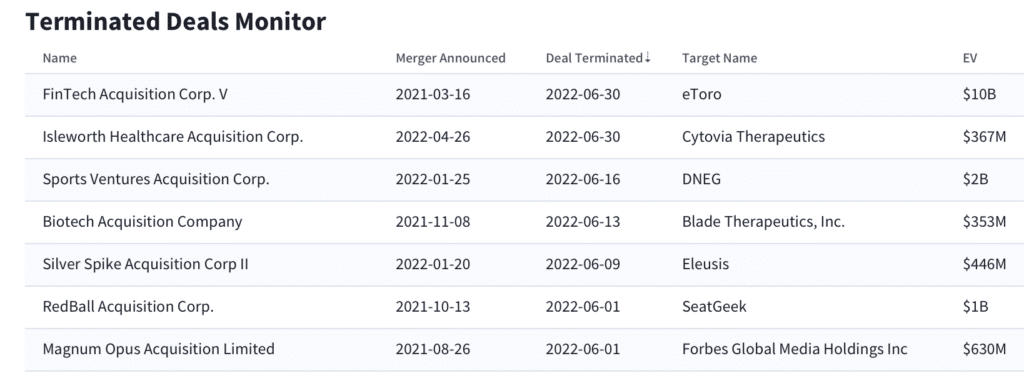Open Isleworth Healthcare Acquisition Corp. entry
This screenshot has width=1024, height=376.
(524, 137)
